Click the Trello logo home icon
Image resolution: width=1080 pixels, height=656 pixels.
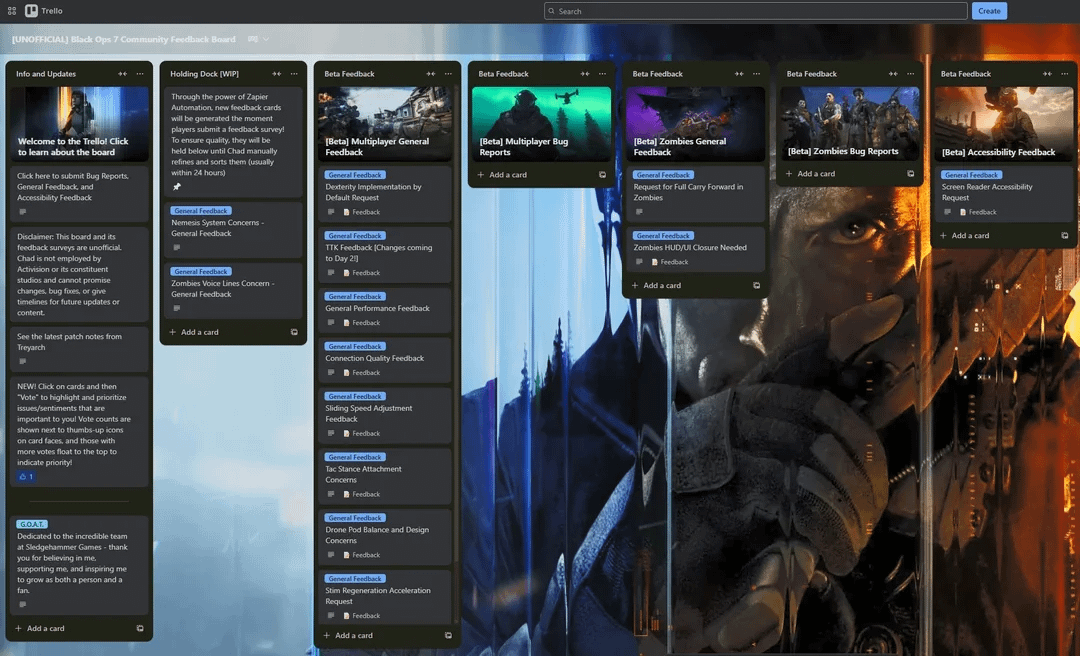(31, 10)
